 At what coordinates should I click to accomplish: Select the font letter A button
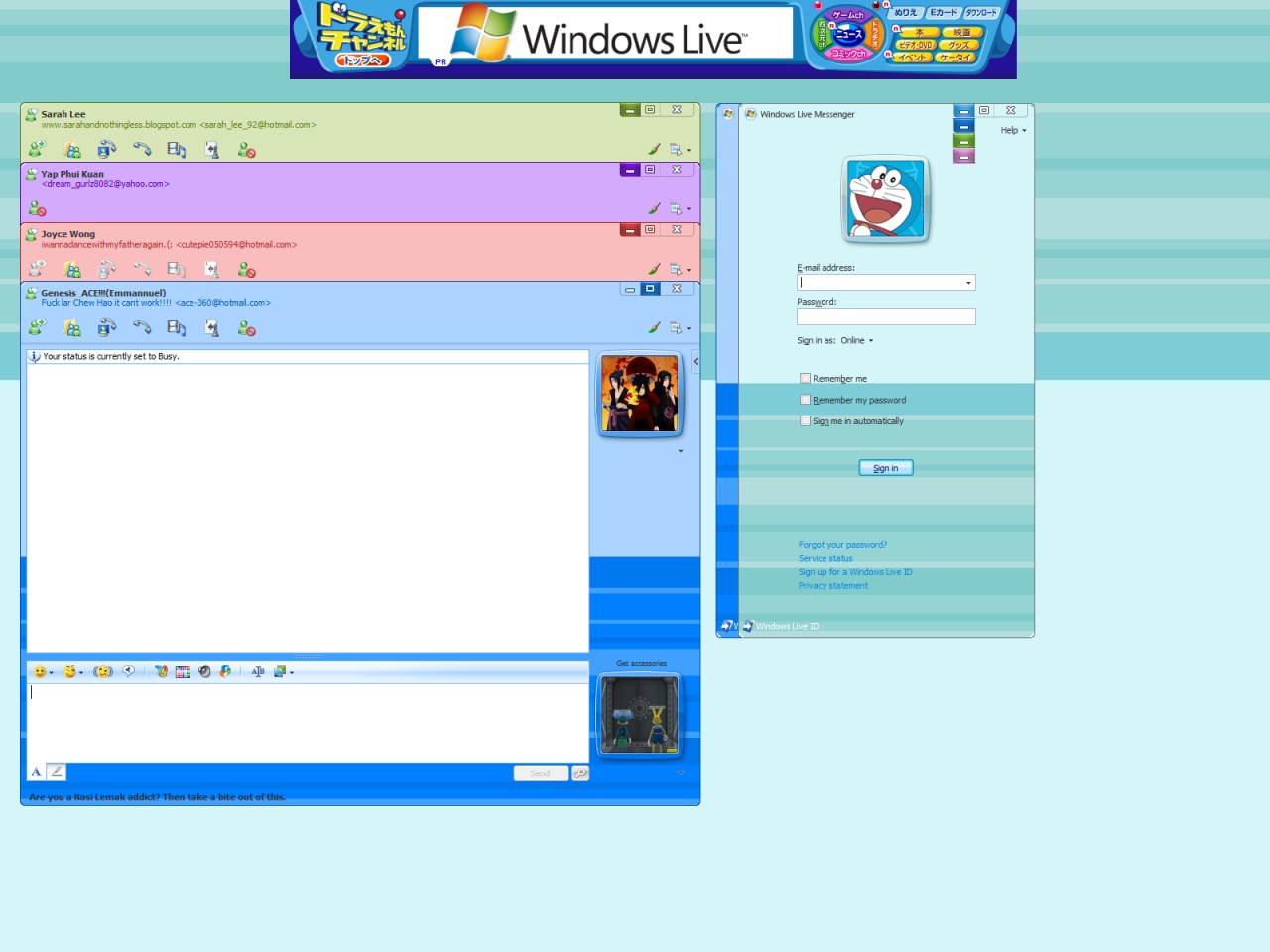(36, 772)
